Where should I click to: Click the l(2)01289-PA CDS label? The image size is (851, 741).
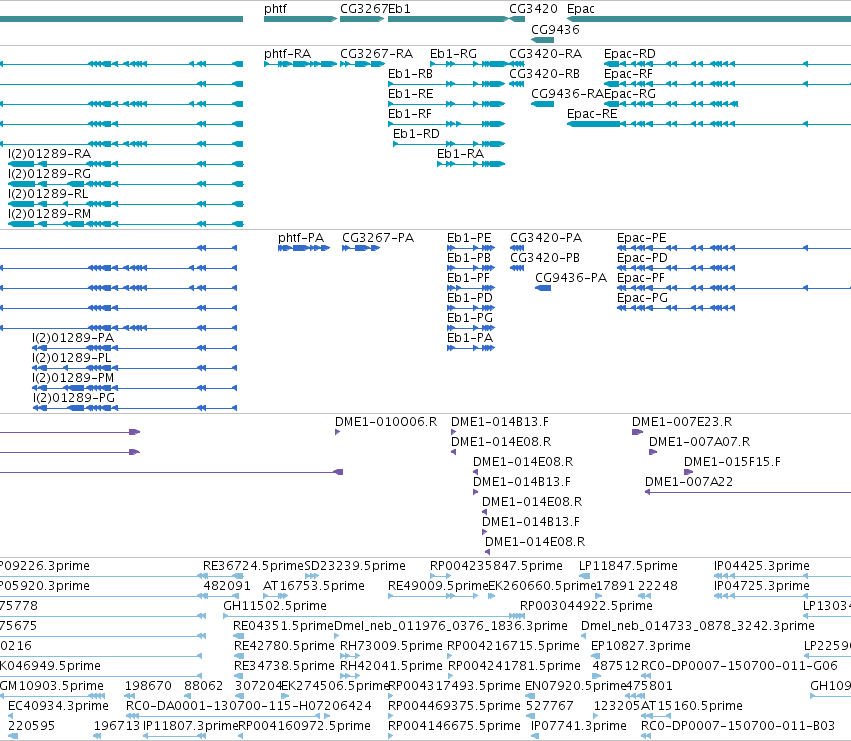pyautogui.click(x=73, y=338)
